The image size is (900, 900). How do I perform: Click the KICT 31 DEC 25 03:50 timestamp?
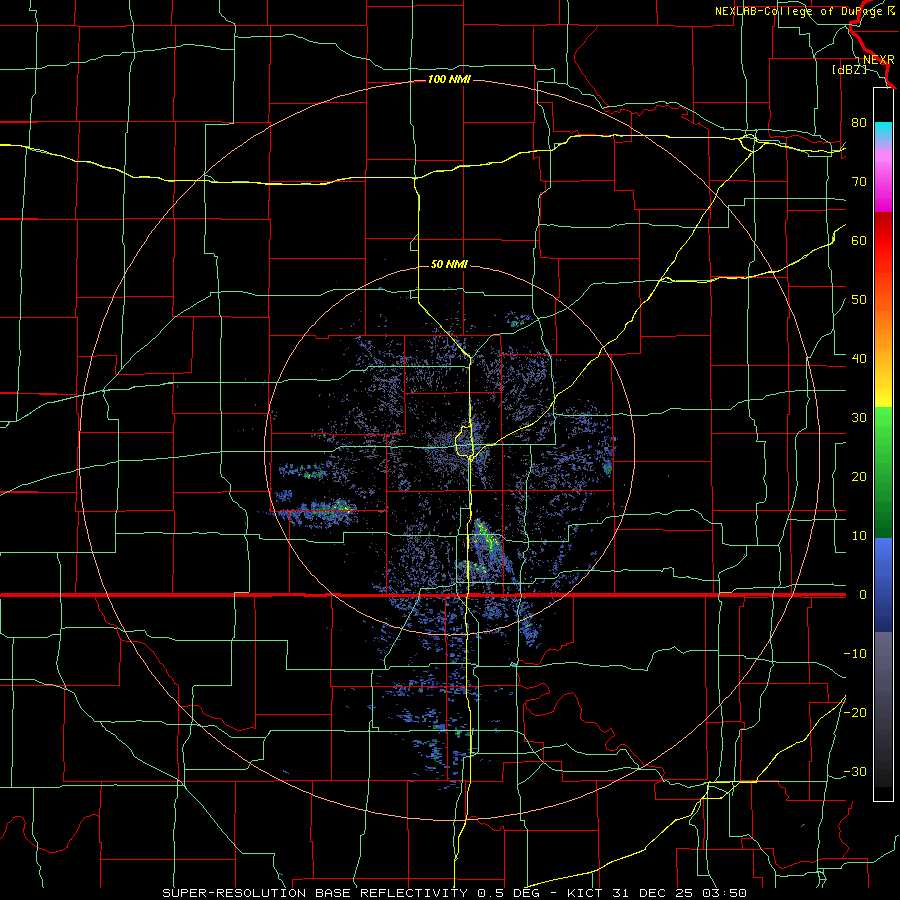pyautogui.click(x=657, y=893)
